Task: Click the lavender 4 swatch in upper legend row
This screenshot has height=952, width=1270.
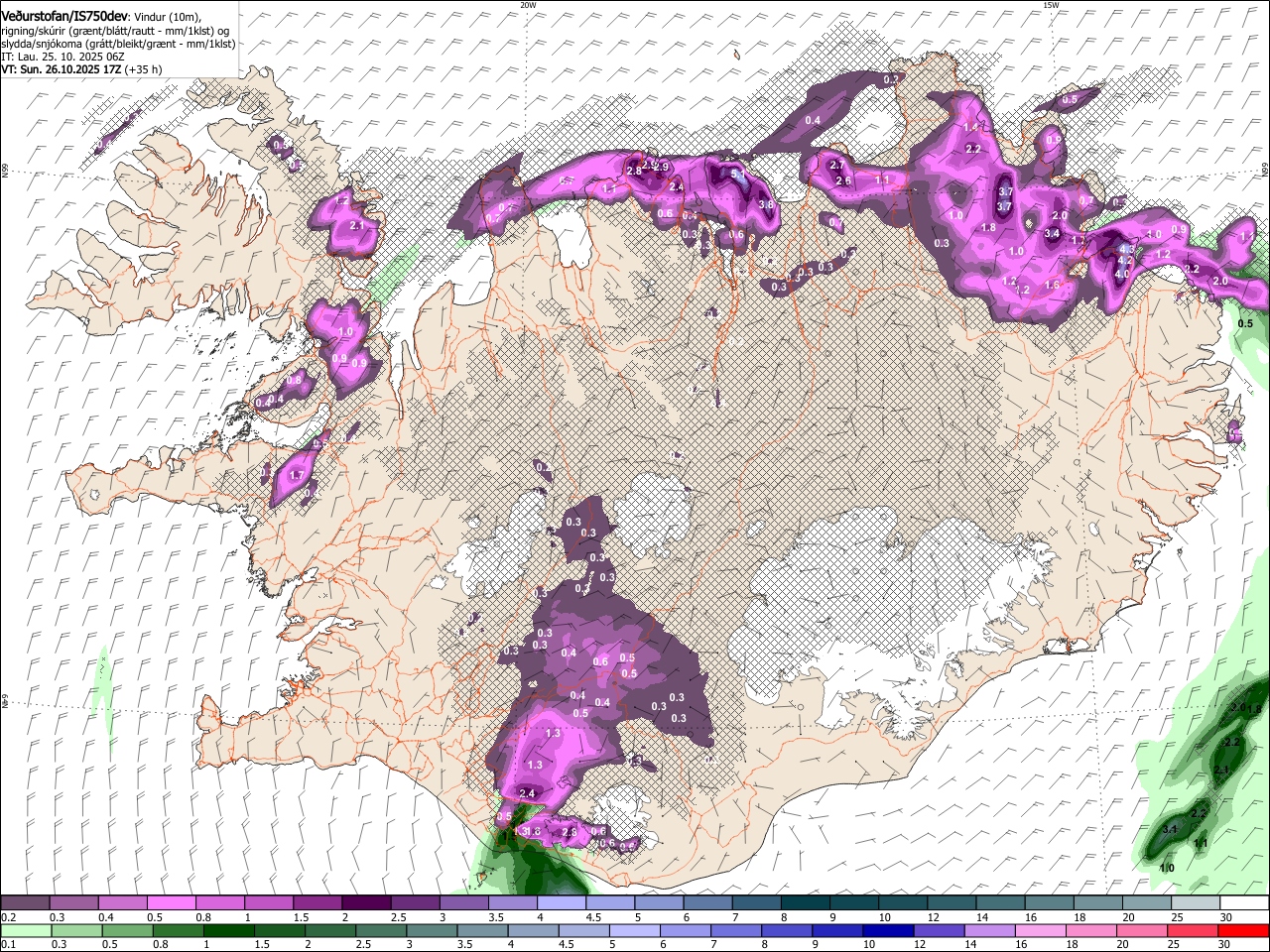Action: click(x=562, y=903)
